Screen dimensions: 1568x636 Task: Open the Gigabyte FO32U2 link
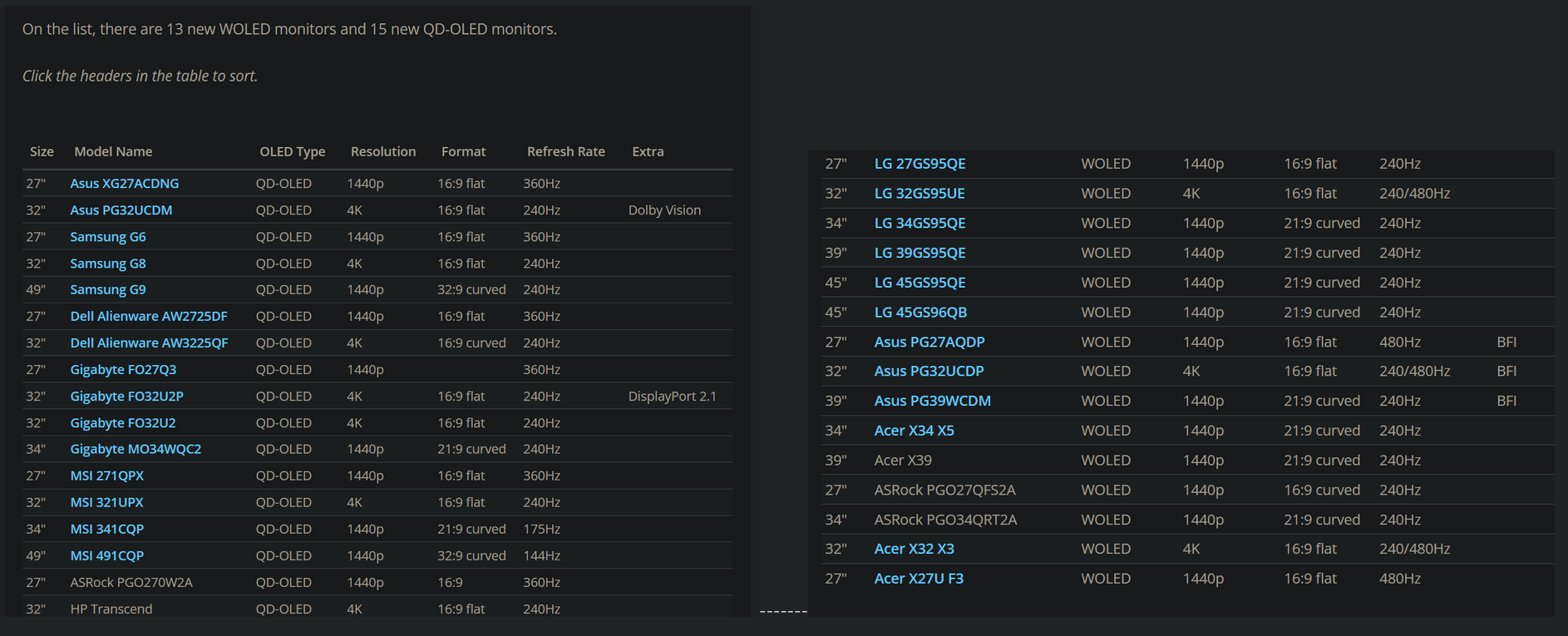(x=123, y=422)
